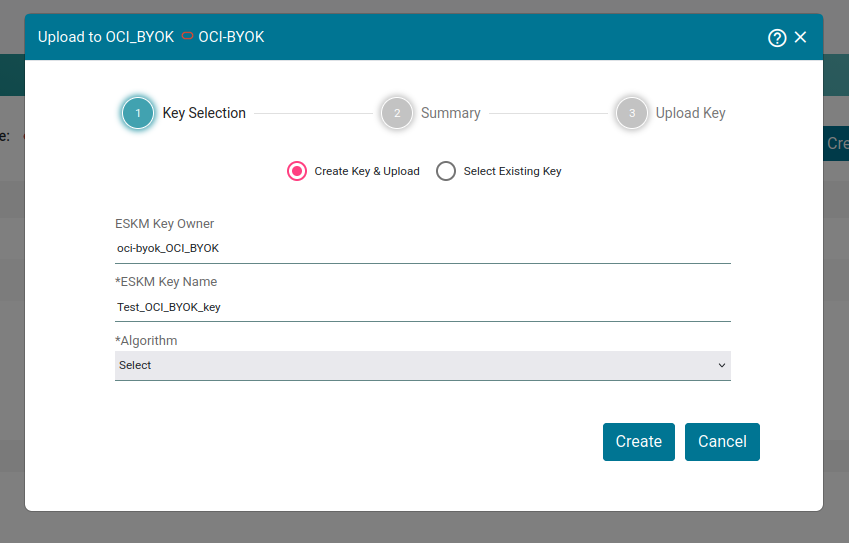The image size is (849, 543).
Task: Click the ESKM Key Owner field
Action: click(x=423, y=248)
